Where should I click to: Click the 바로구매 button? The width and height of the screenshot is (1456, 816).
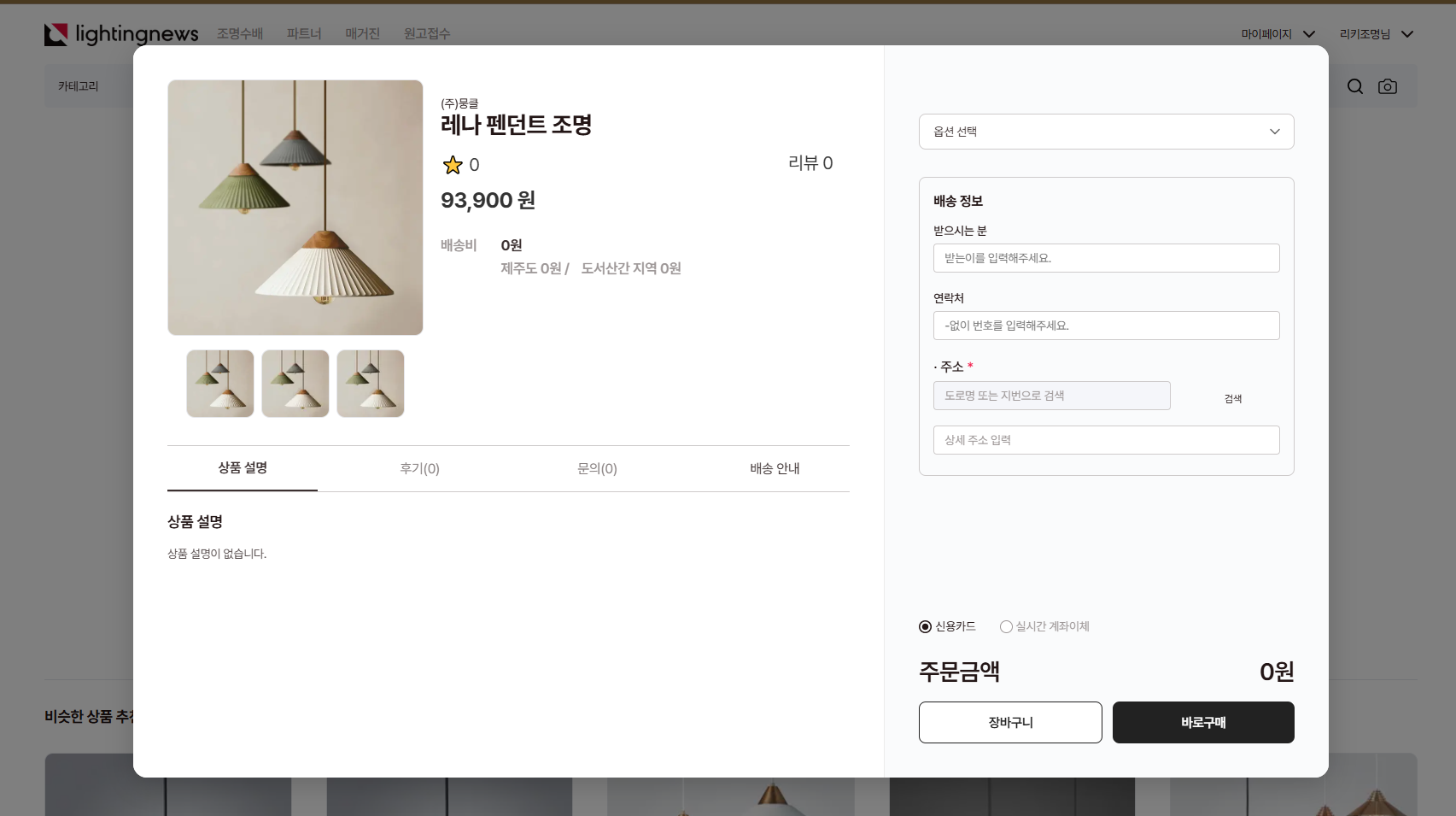[x=1202, y=723]
